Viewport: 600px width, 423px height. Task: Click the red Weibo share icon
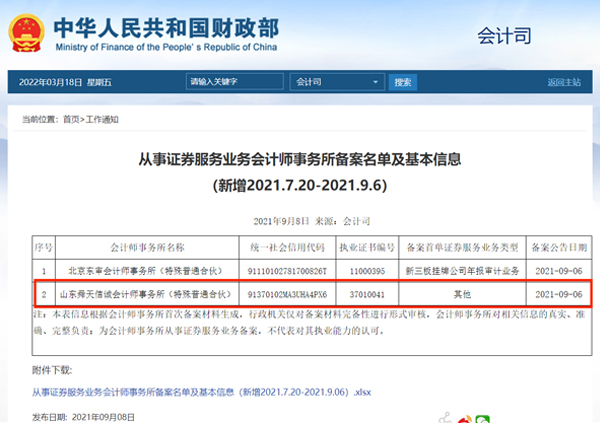pos(465,420)
